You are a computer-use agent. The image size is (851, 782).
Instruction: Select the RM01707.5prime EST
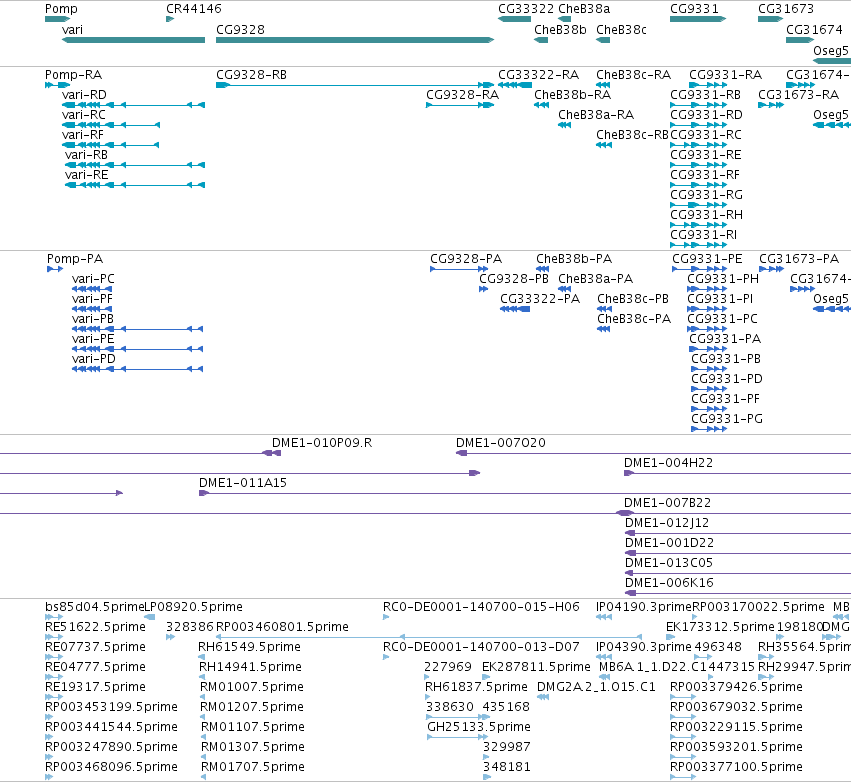204,777
